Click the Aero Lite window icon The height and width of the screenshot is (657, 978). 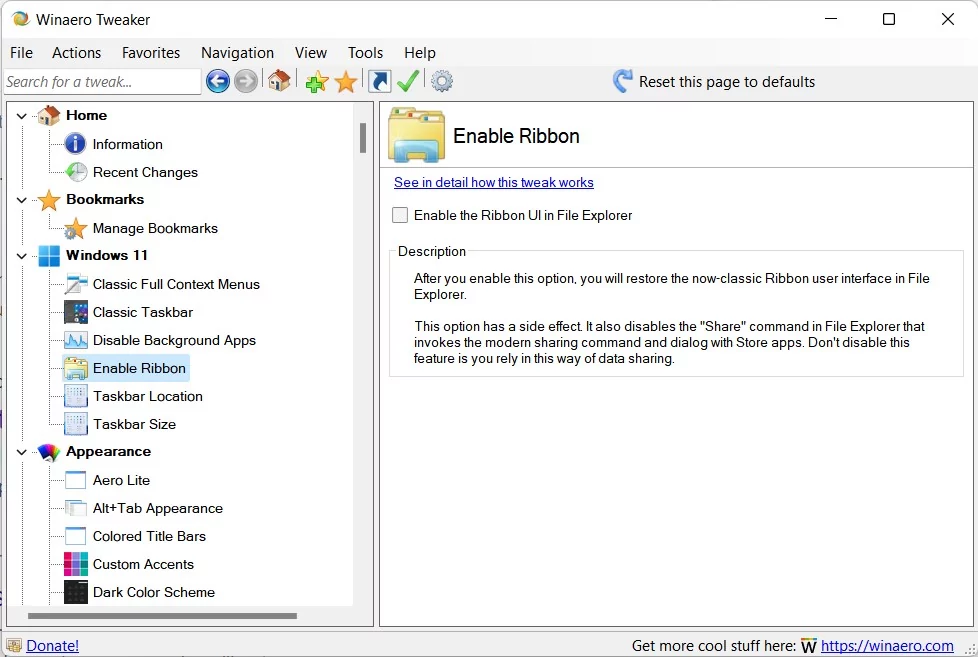tap(75, 480)
